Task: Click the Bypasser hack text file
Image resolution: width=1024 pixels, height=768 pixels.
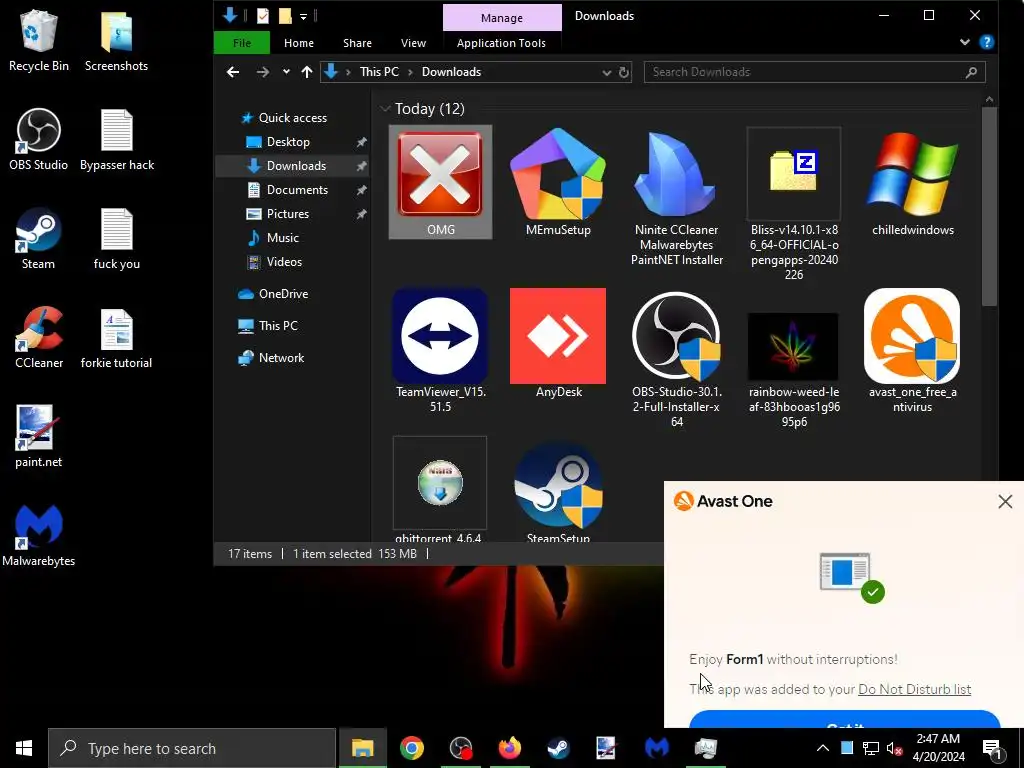Action: tap(117, 140)
